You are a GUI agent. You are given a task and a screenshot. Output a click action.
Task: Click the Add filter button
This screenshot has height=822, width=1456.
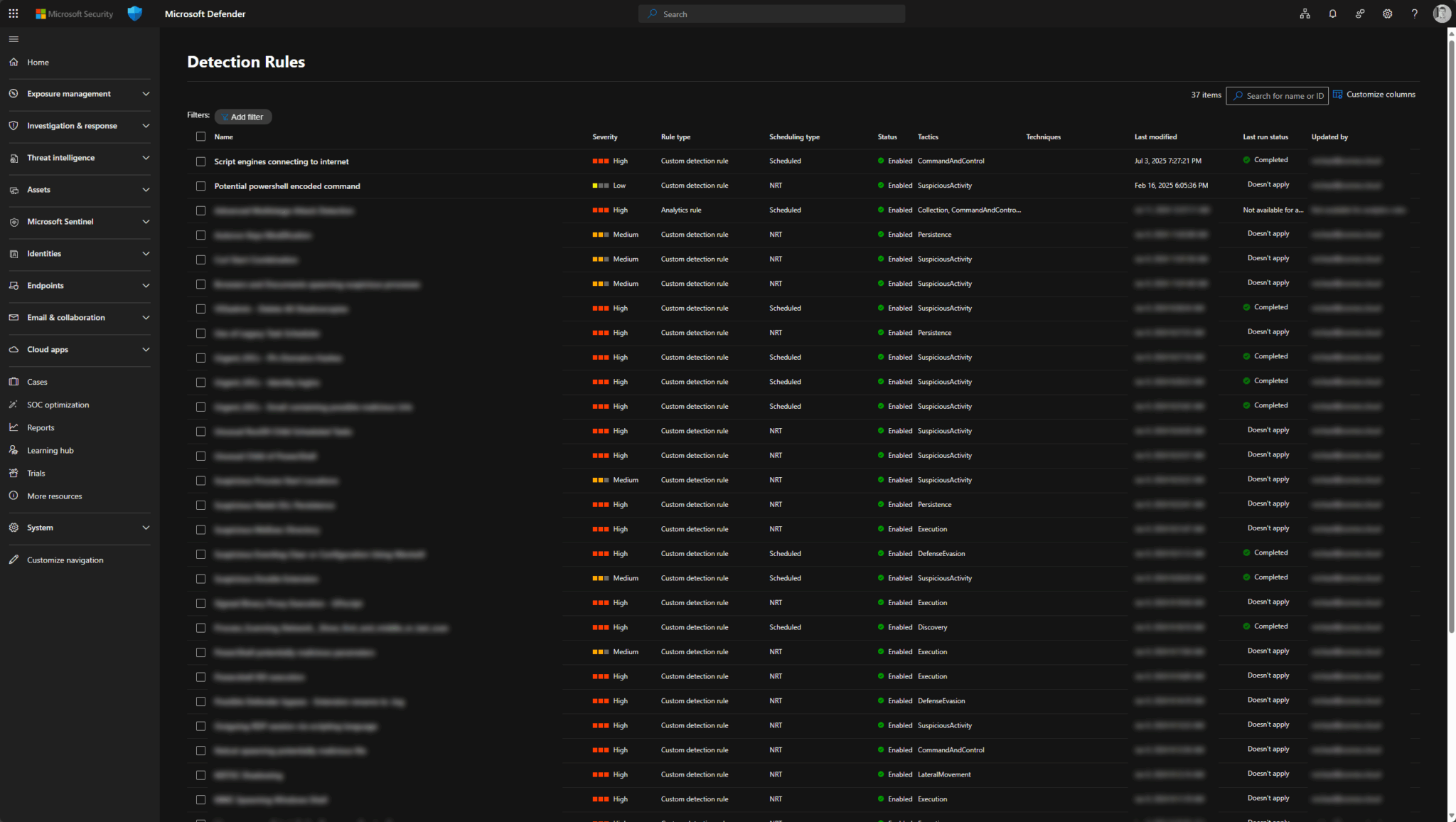pos(242,117)
